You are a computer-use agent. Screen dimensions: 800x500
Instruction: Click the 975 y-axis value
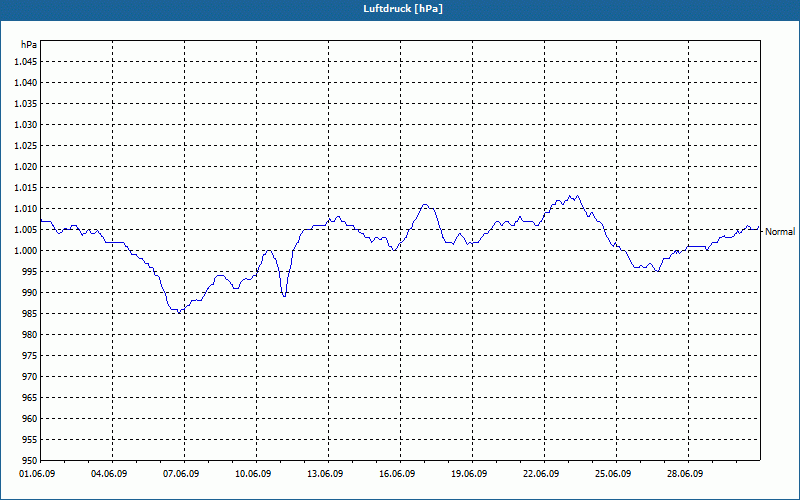[x=30, y=356]
